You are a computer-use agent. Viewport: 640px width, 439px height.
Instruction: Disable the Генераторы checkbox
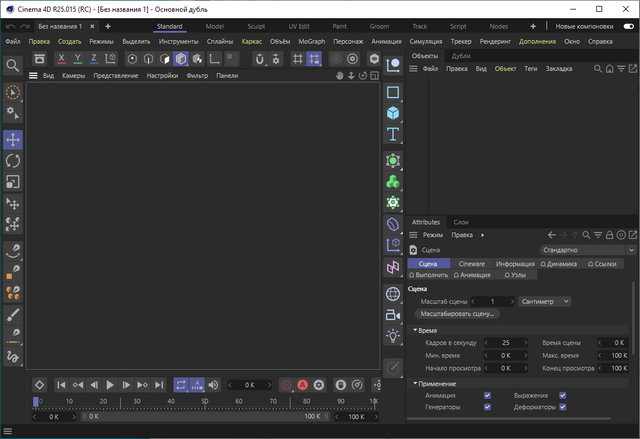point(487,407)
